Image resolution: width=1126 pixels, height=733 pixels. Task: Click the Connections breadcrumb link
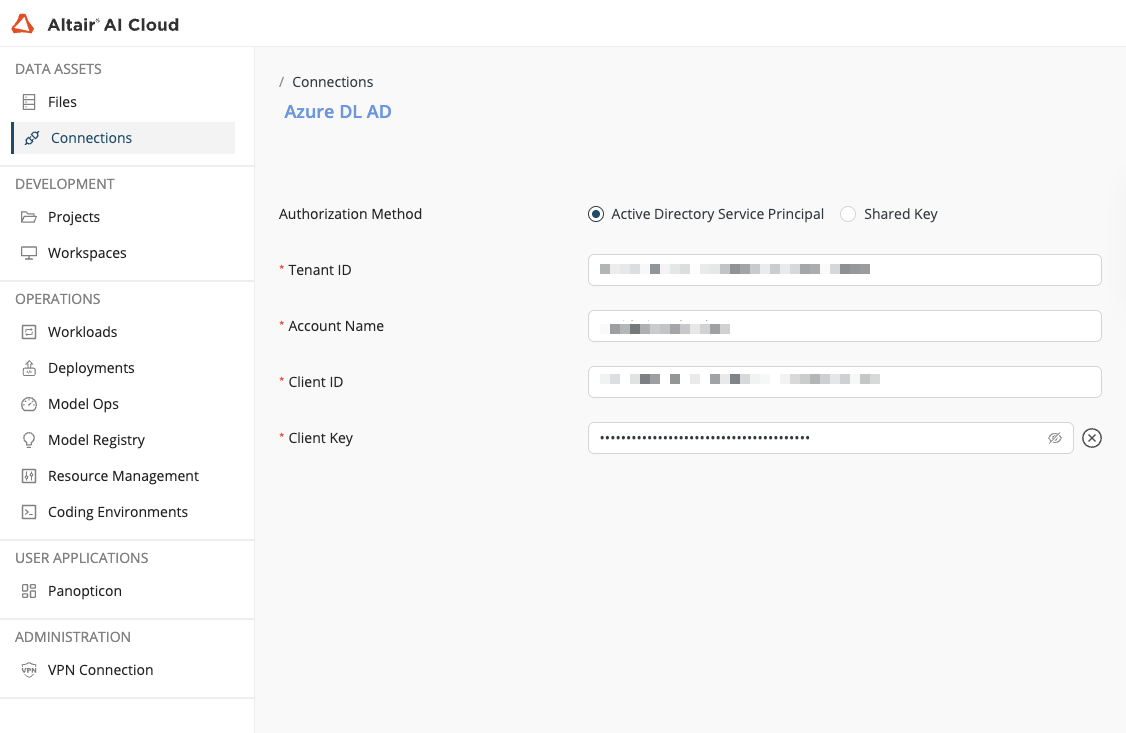point(332,82)
